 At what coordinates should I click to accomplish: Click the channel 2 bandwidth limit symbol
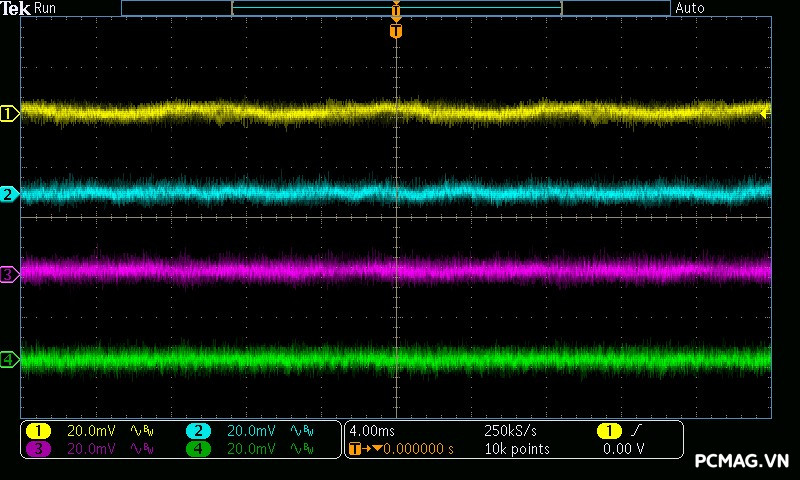pos(301,430)
